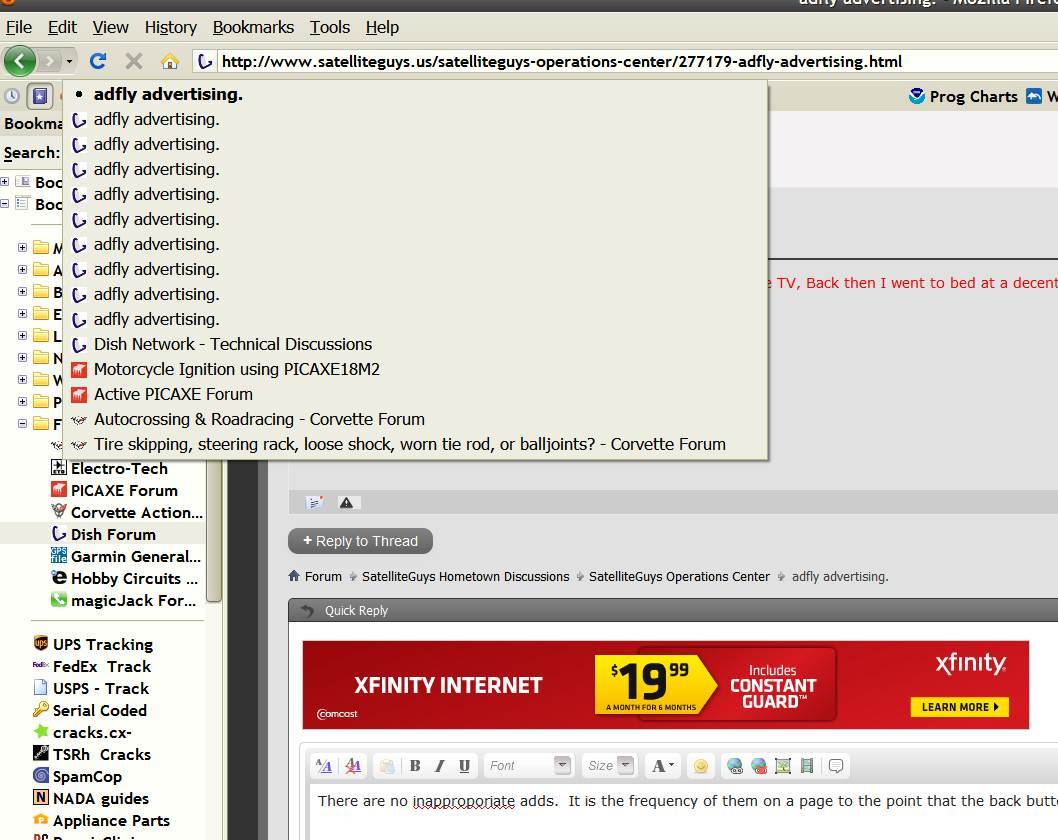The width and height of the screenshot is (1058, 840).
Task: Open the Size dropdown in editor
Action: tap(610, 766)
